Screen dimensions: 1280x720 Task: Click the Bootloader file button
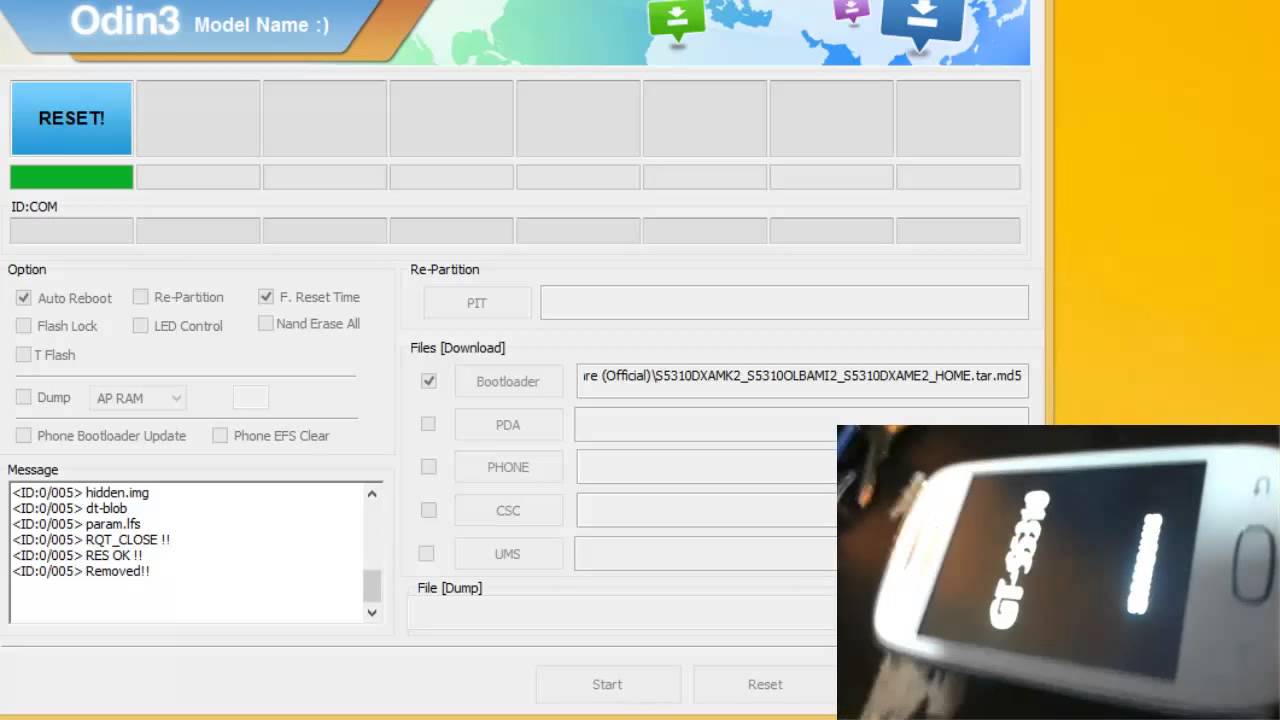[508, 381]
